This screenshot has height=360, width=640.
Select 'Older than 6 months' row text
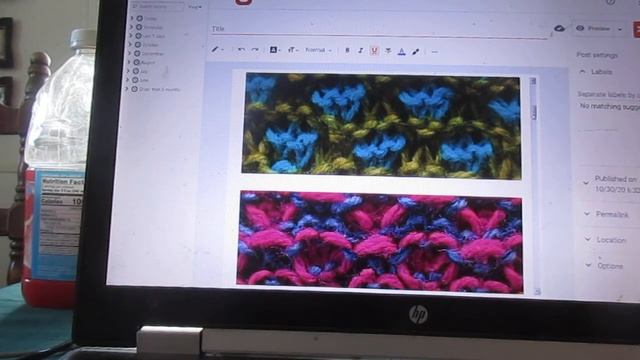[x=160, y=89]
